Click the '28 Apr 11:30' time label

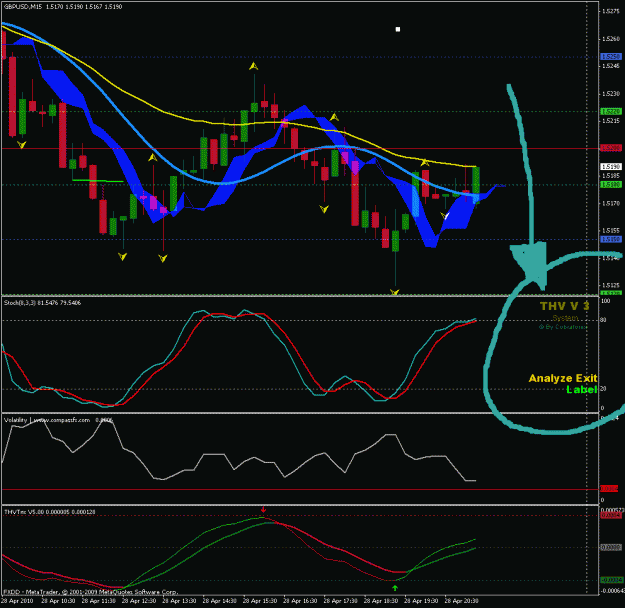(98, 601)
